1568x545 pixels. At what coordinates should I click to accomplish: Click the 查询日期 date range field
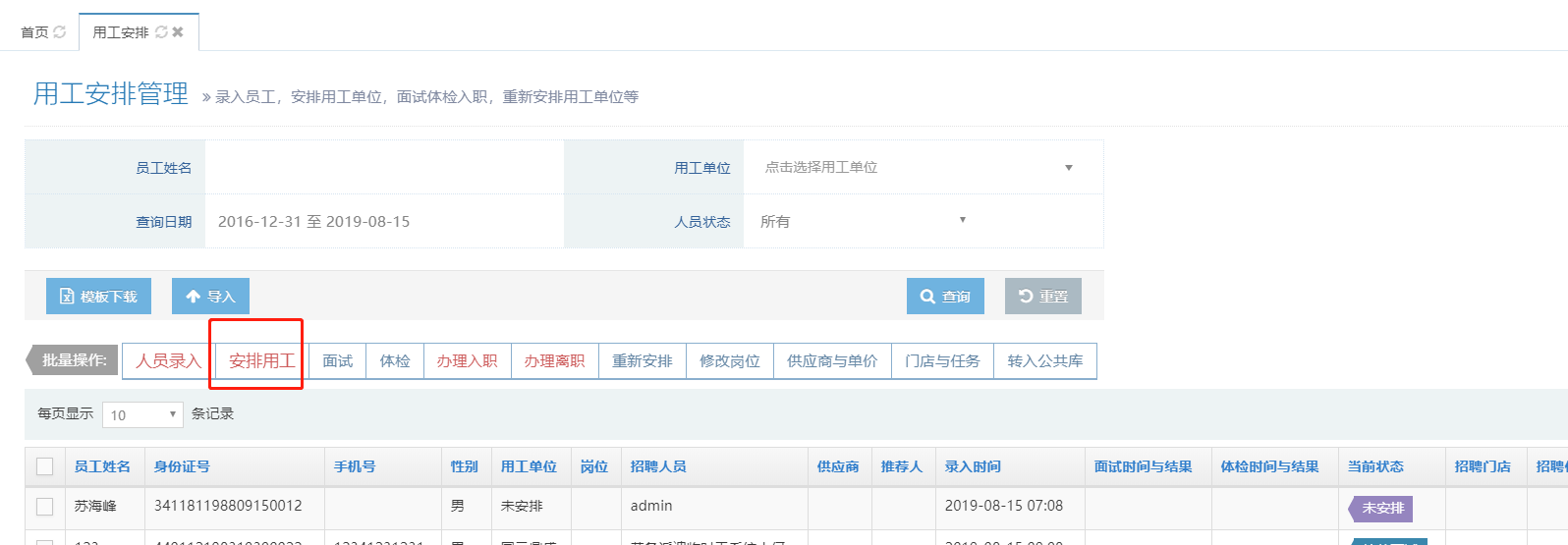pos(383,222)
